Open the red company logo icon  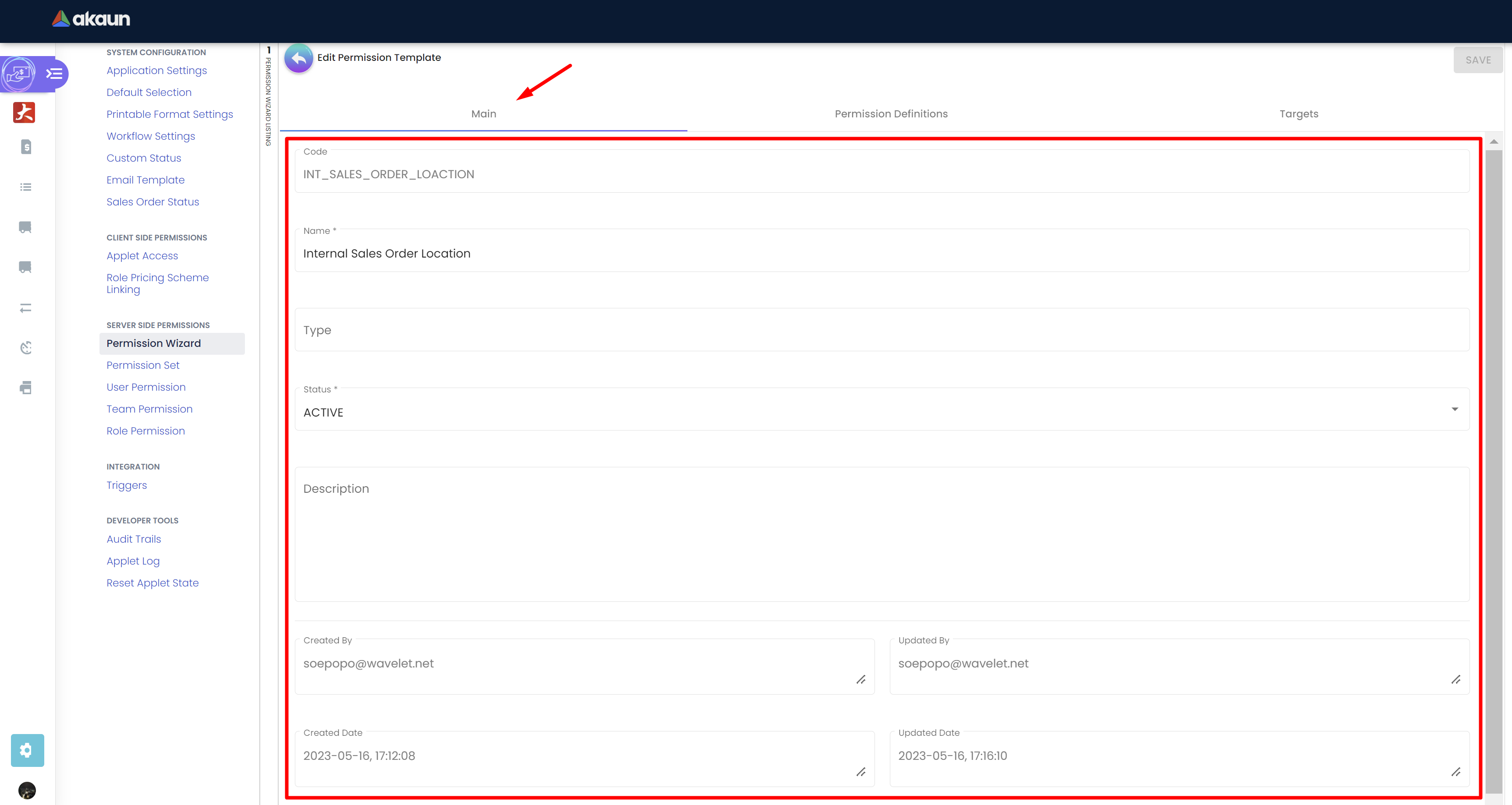(24, 112)
